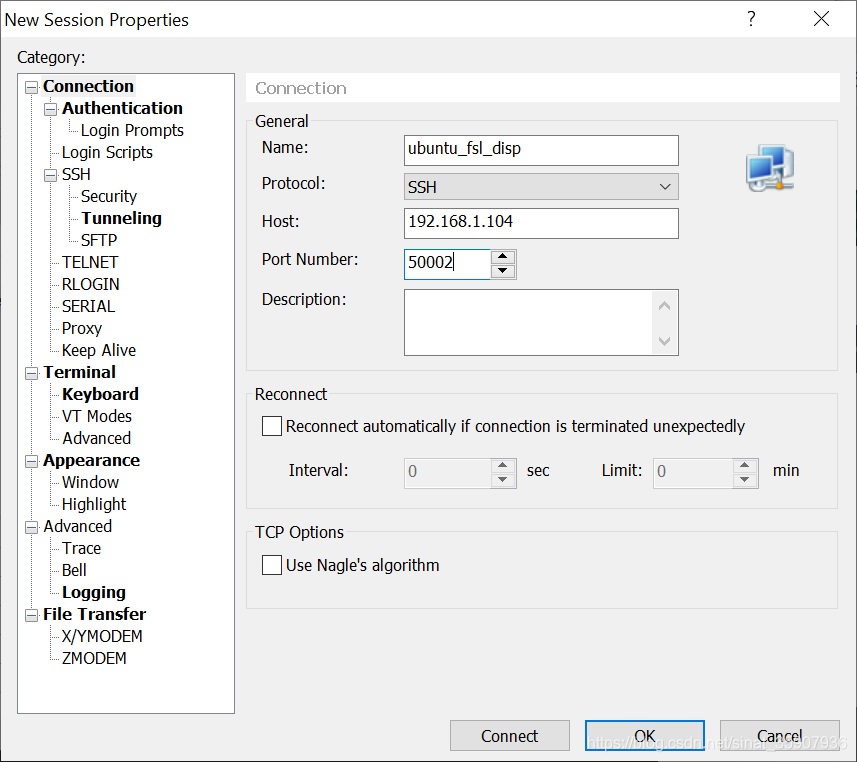This screenshot has width=857, height=762.
Task: Select the TELNET category
Action: click(x=90, y=262)
